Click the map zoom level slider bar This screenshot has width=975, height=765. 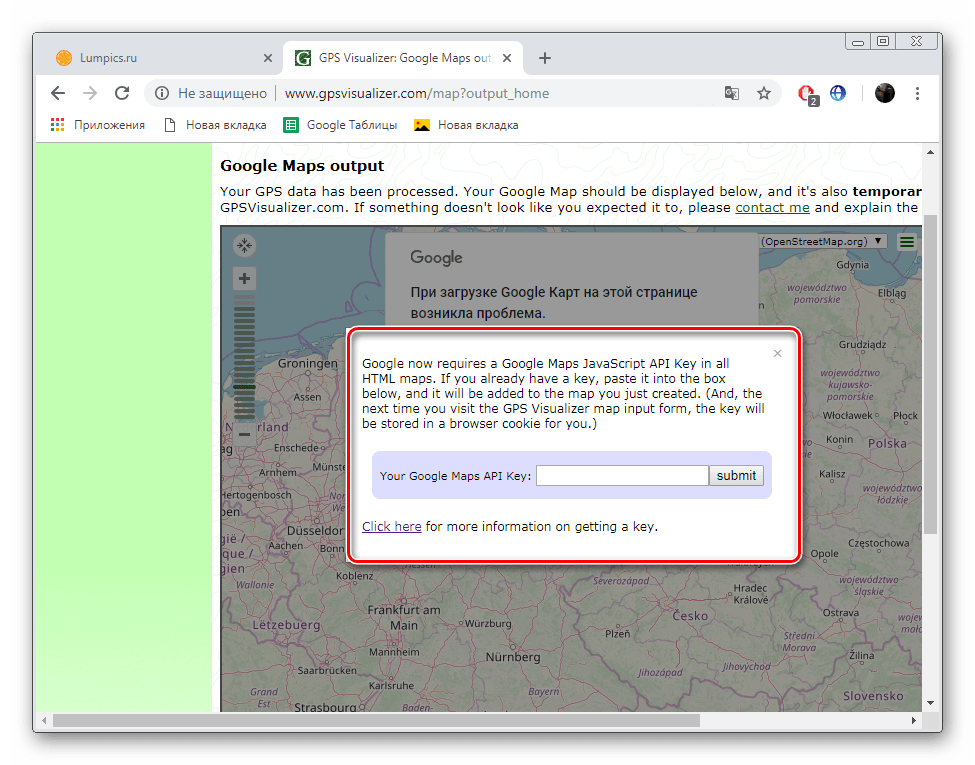click(x=244, y=356)
